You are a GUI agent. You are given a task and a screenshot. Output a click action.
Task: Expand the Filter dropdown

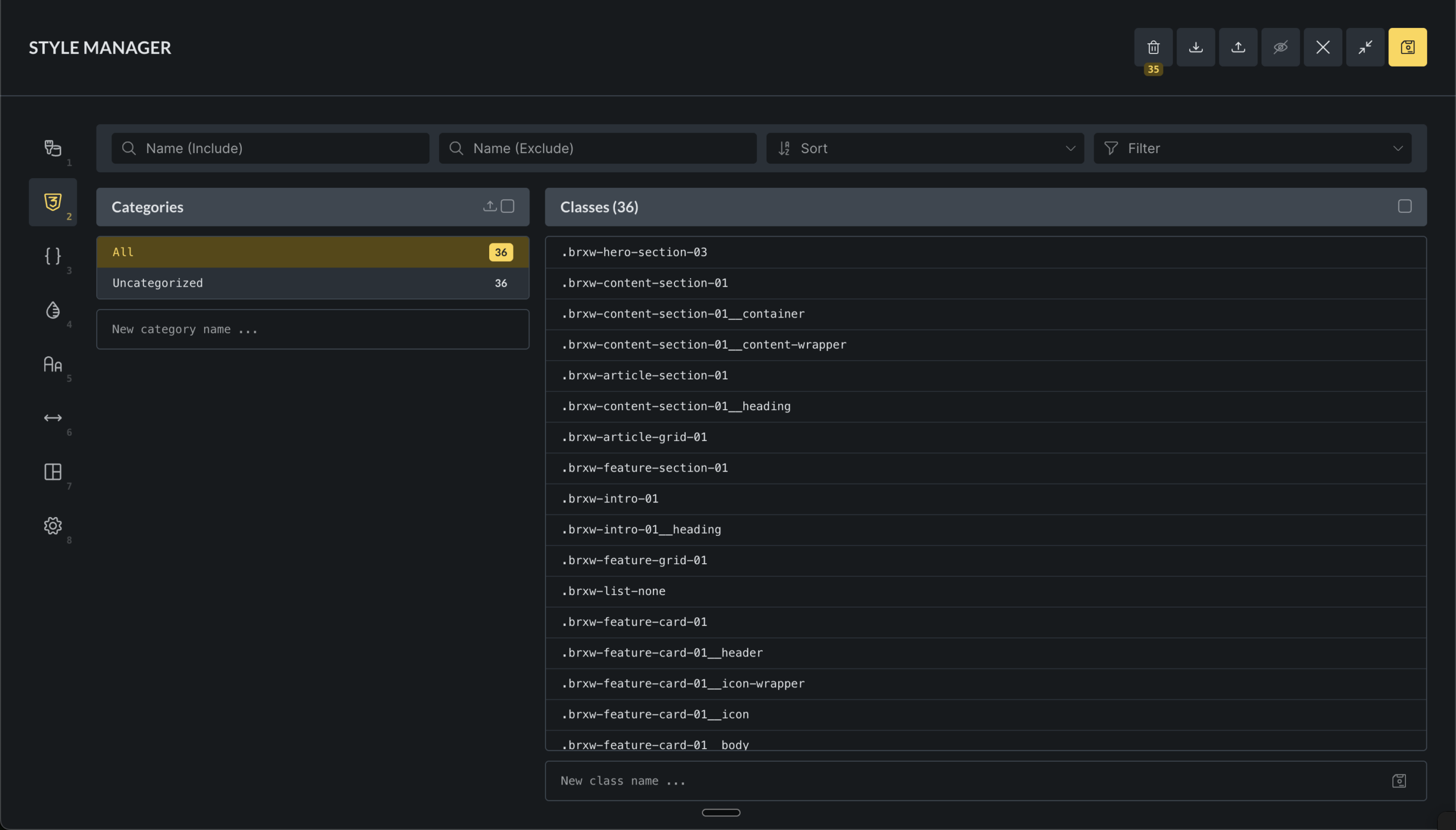[1252, 148]
